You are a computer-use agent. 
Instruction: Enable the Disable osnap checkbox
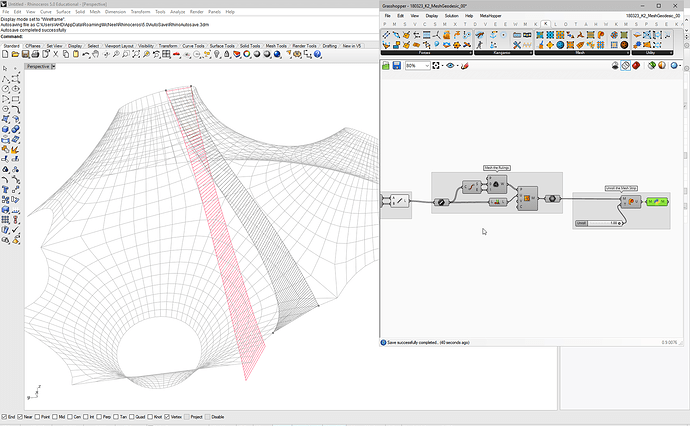(x=209, y=417)
